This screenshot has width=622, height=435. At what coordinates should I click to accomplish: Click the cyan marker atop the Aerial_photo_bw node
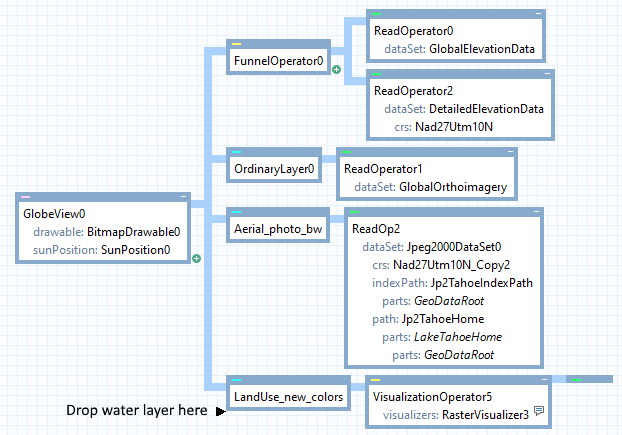click(x=237, y=212)
